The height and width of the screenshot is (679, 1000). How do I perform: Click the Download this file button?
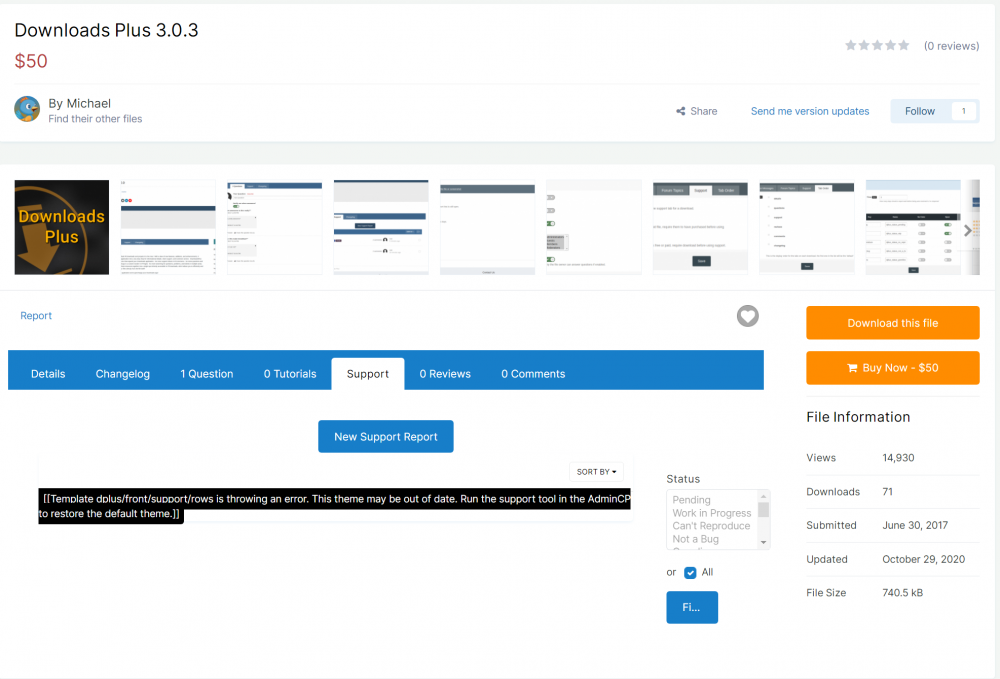tap(892, 323)
